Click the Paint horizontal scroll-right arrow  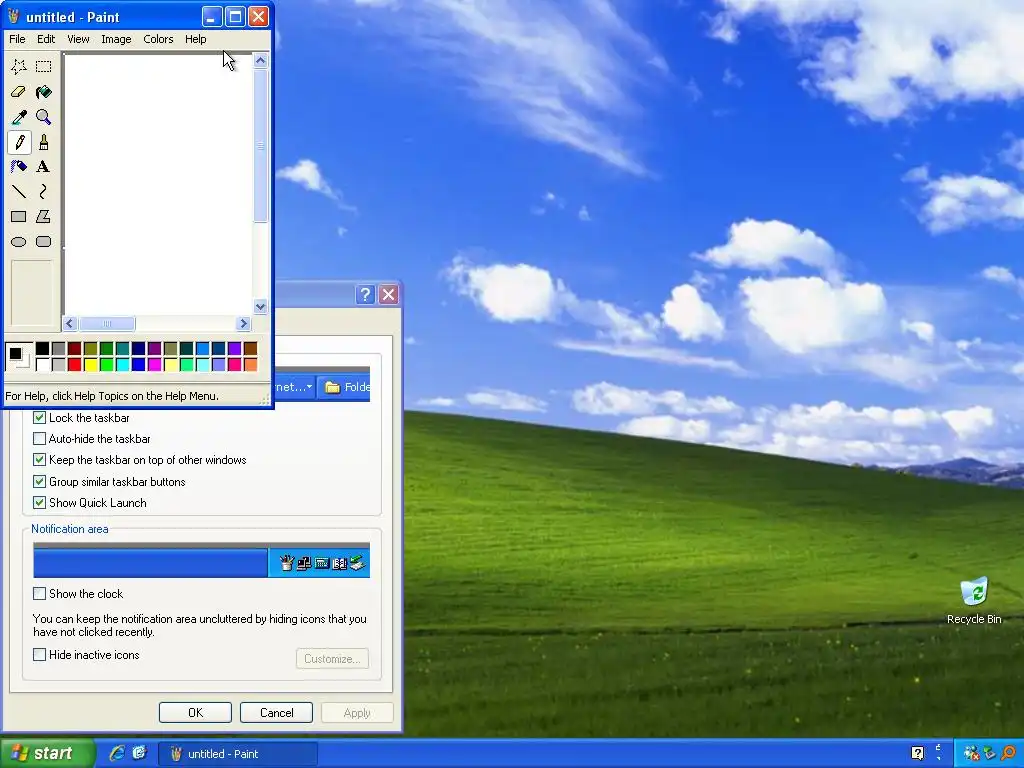pos(244,323)
